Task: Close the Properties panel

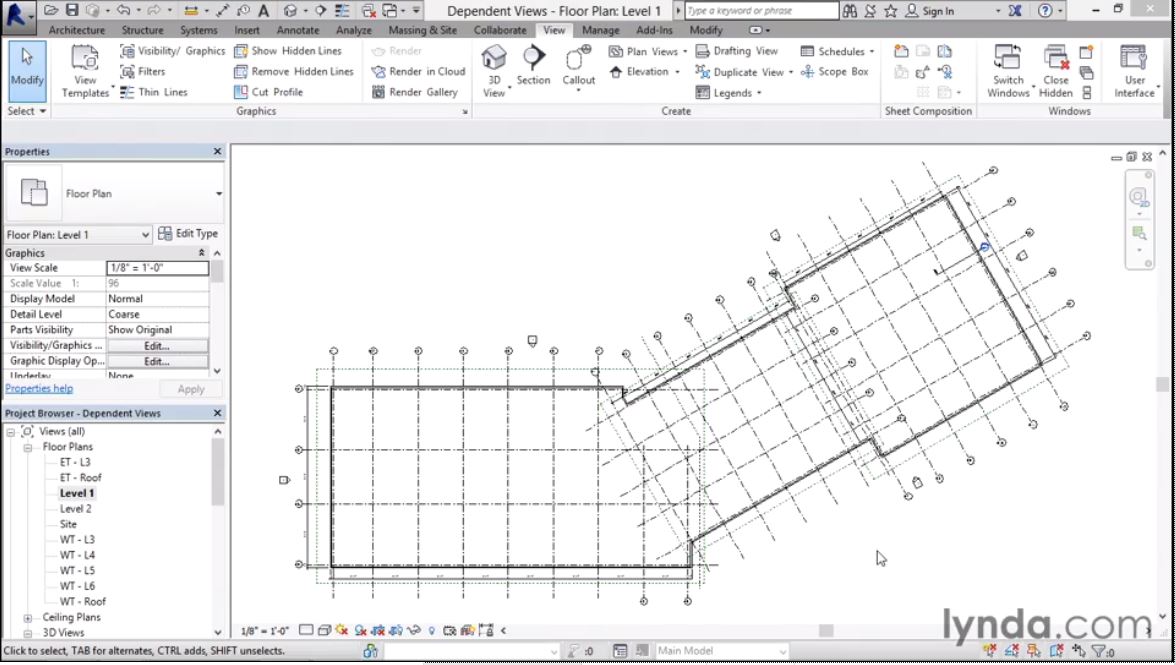Action: [218, 151]
